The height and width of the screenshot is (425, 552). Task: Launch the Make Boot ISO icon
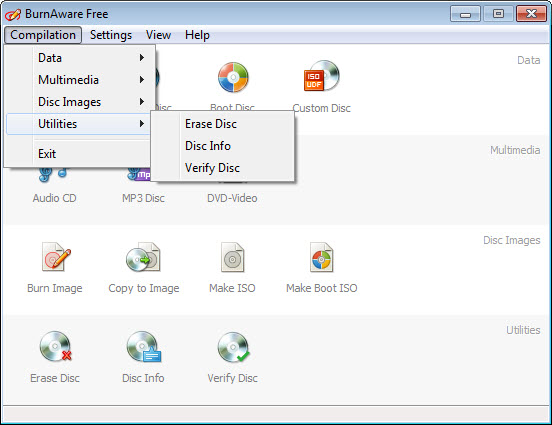click(x=321, y=257)
